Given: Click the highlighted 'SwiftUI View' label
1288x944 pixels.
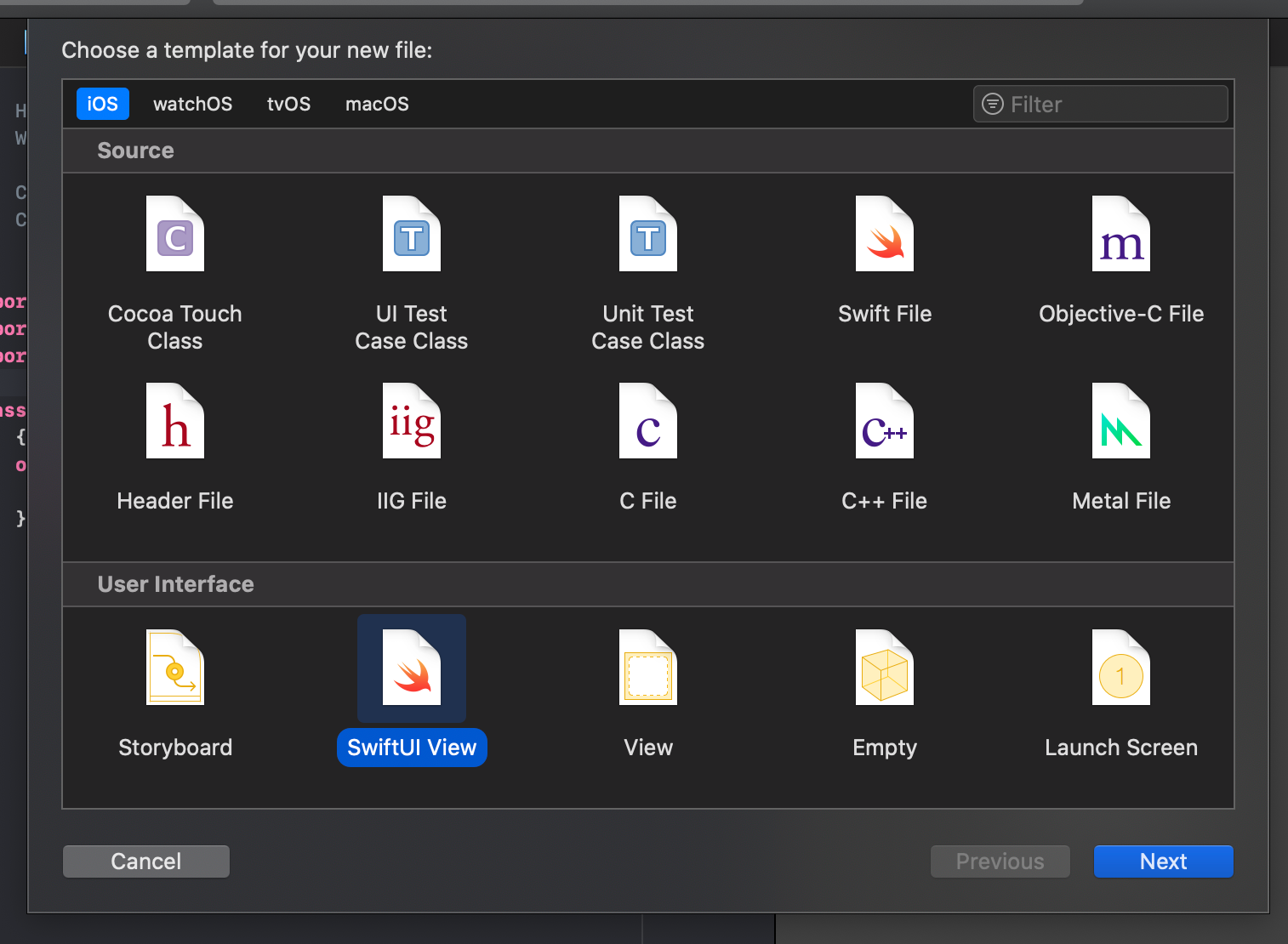Looking at the screenshot, I should [x=412, y=748].
